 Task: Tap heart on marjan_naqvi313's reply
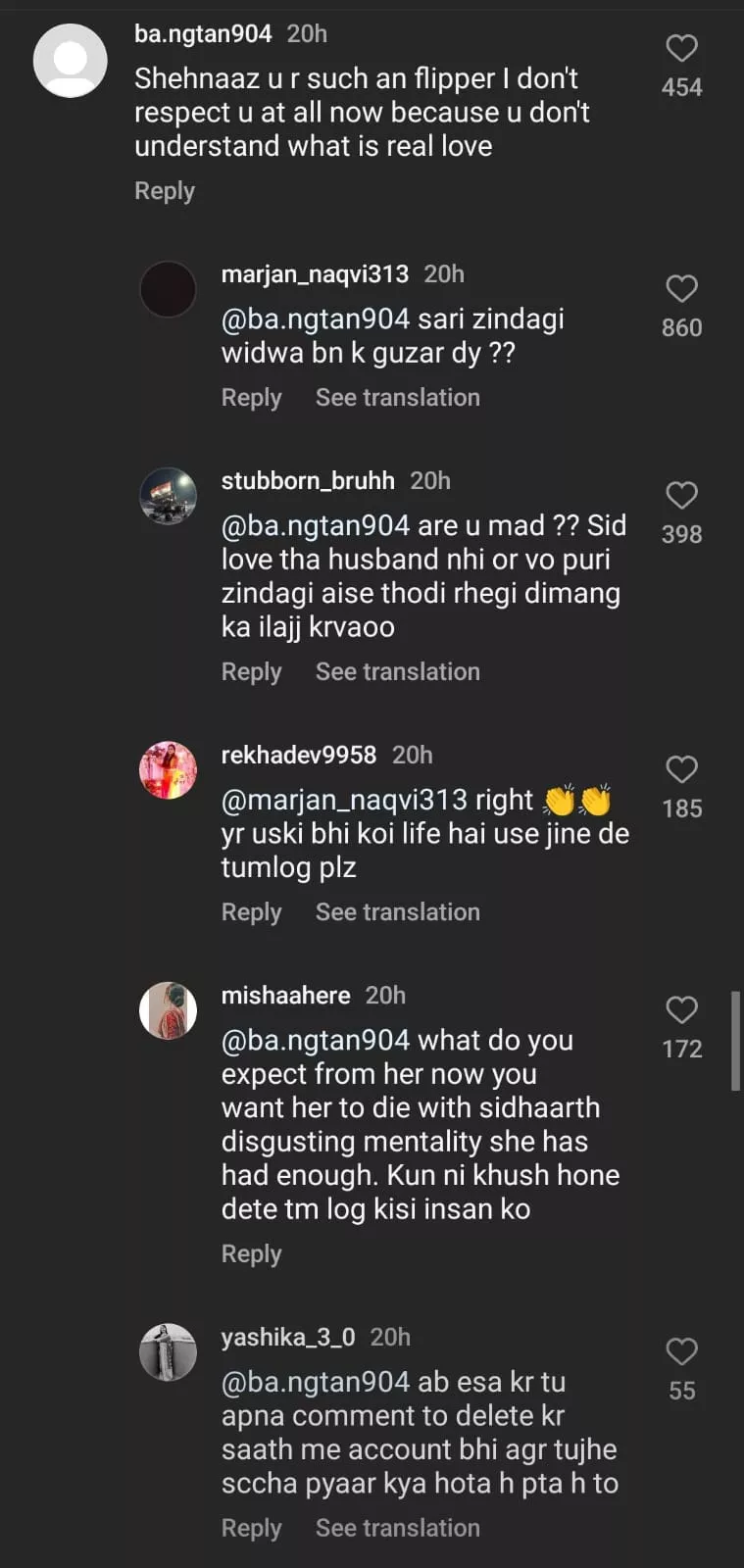(681, 289)
